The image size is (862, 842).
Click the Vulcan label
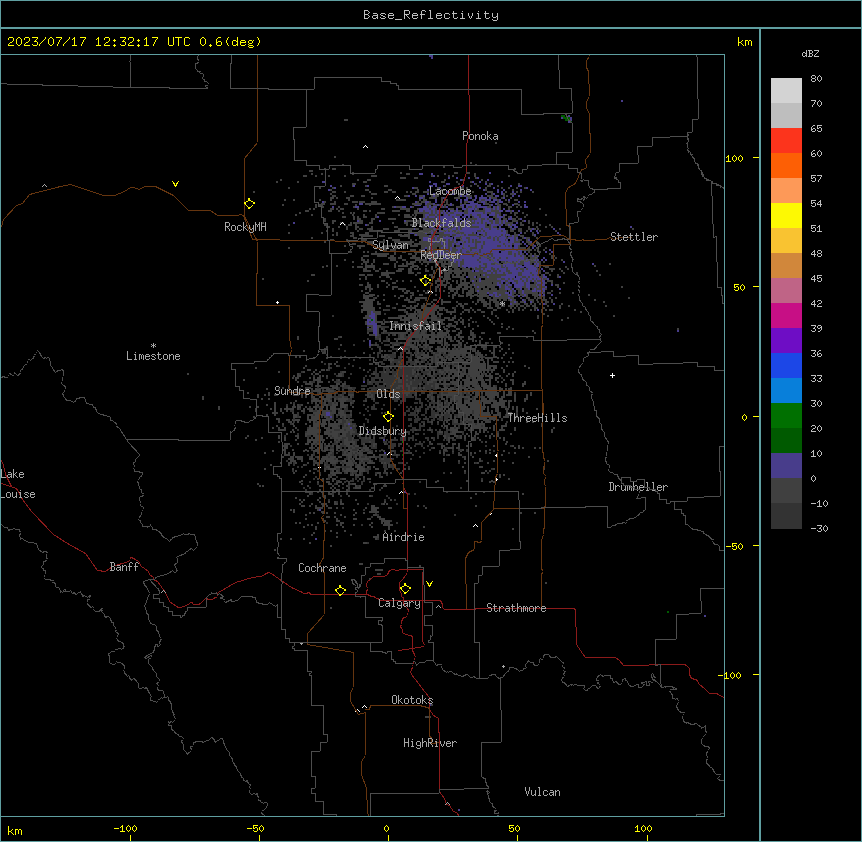542,792
